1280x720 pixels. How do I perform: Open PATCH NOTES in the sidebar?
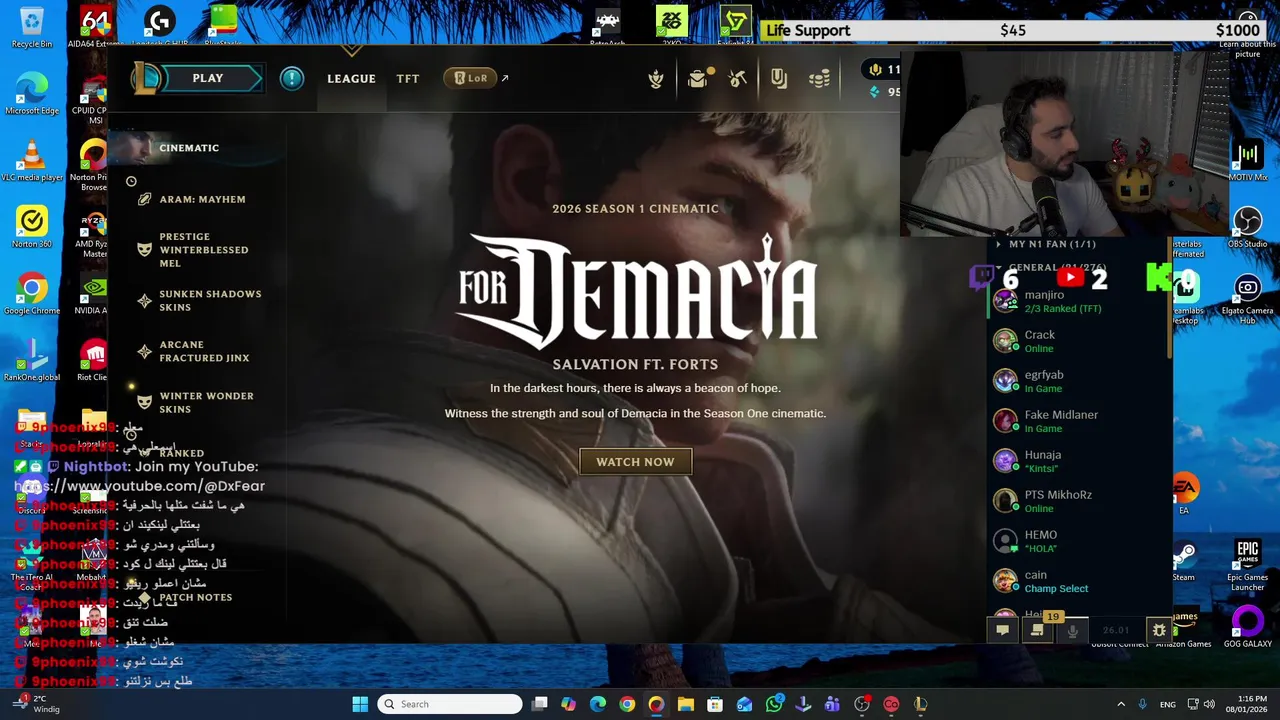pyautogui.click(x=195, y=597)
